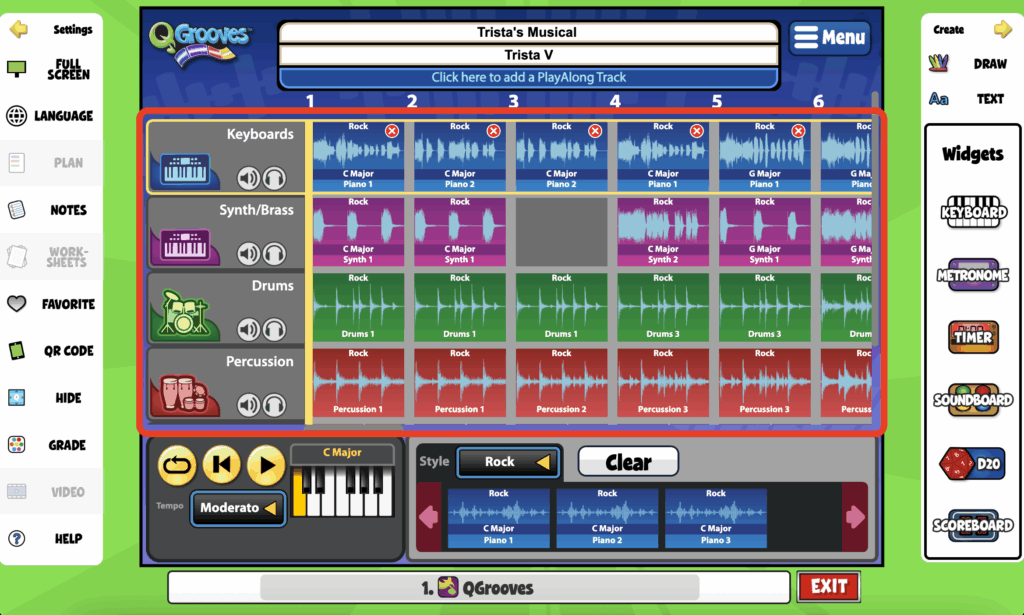Open the main Menu
The width and height of the screenshot is (1024, 615).
click(829, 38)
